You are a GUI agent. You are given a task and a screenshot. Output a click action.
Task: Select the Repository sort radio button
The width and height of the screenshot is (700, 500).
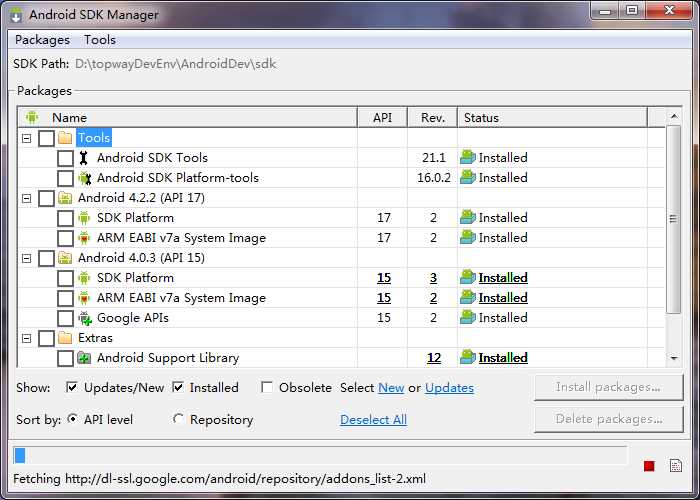point(178,419)
